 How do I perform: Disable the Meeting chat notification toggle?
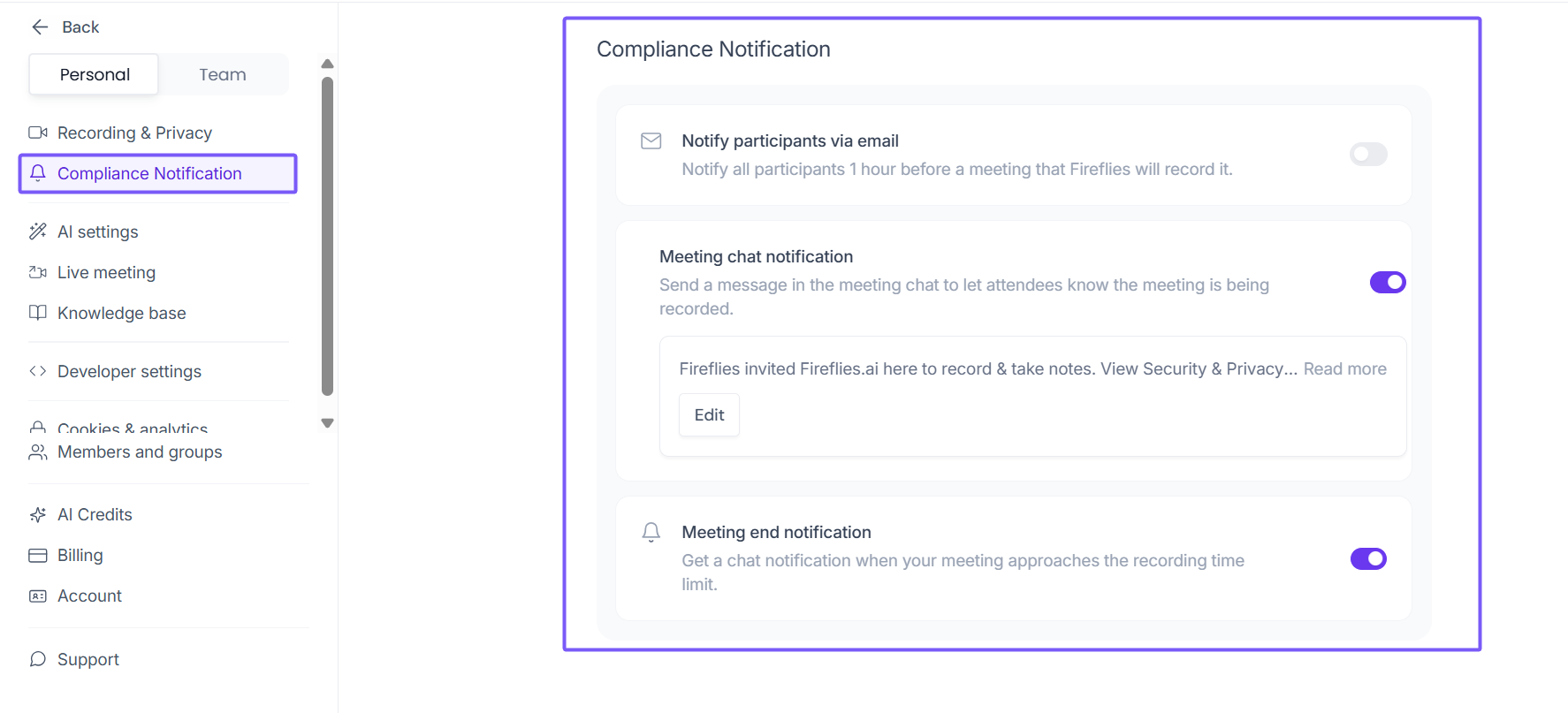(x=1387, y=283)
